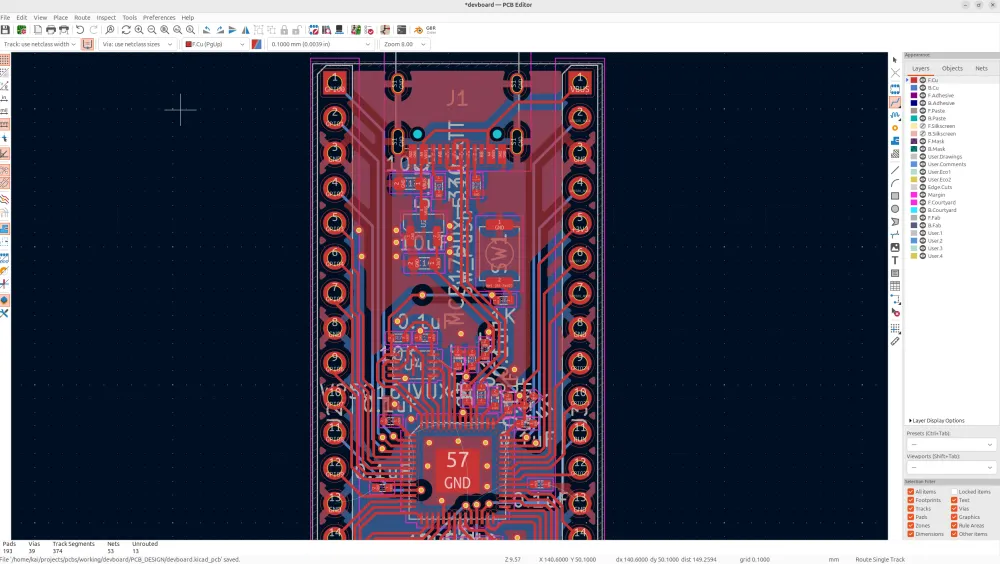Click the Print icon
Screen dimensions: 1000x564
pyautogui.click(x=51, y=30)
